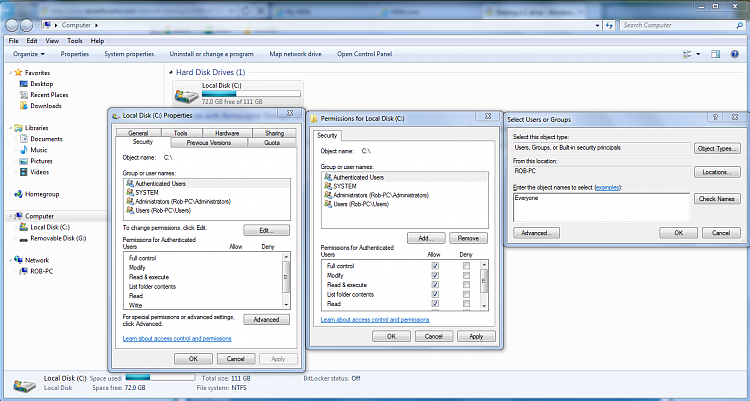Click the Downloads folder icon
The image size is (750, 401).
[x=23, y=106]
